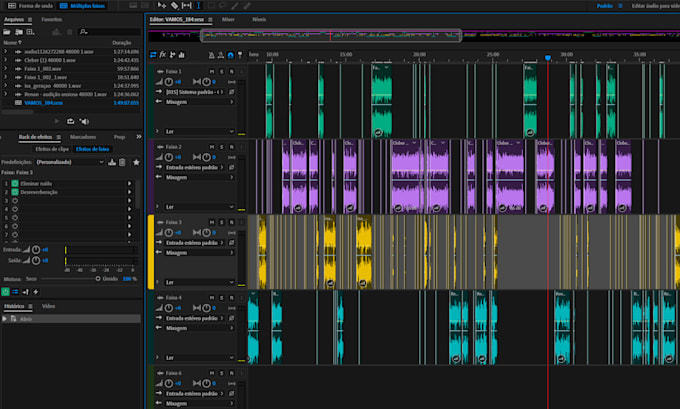The width and height of the screenshot is (680, 409).
Task: Switch to the Favoritos tab
Action: pos(52,20)
